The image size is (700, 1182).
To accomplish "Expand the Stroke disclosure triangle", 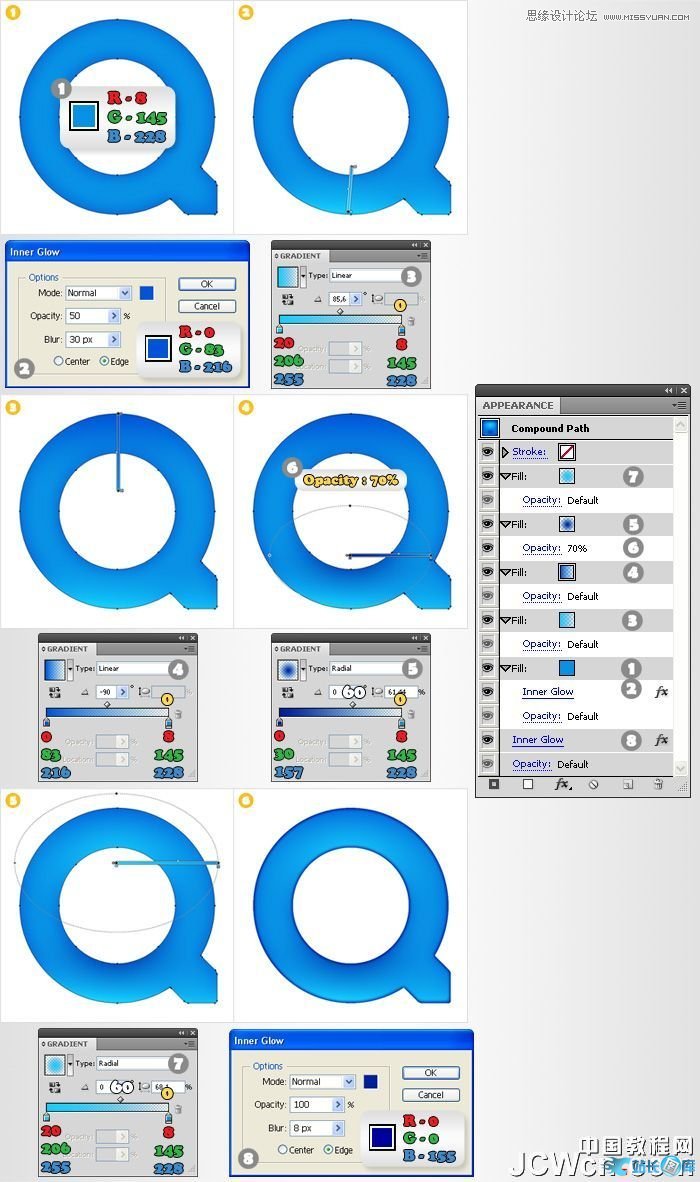I will tap(504, 452).
